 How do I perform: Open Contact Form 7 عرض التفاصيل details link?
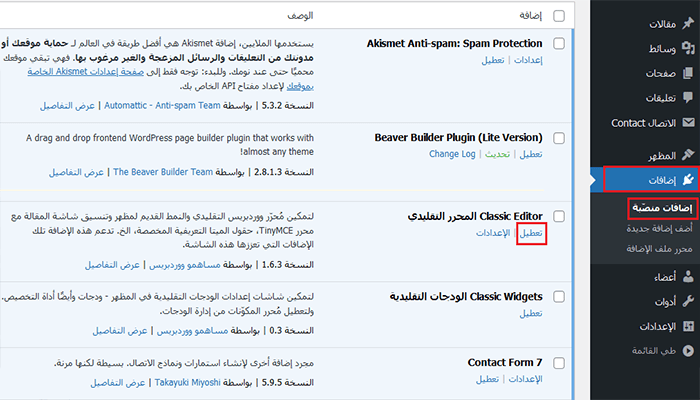tap(118, 383)
